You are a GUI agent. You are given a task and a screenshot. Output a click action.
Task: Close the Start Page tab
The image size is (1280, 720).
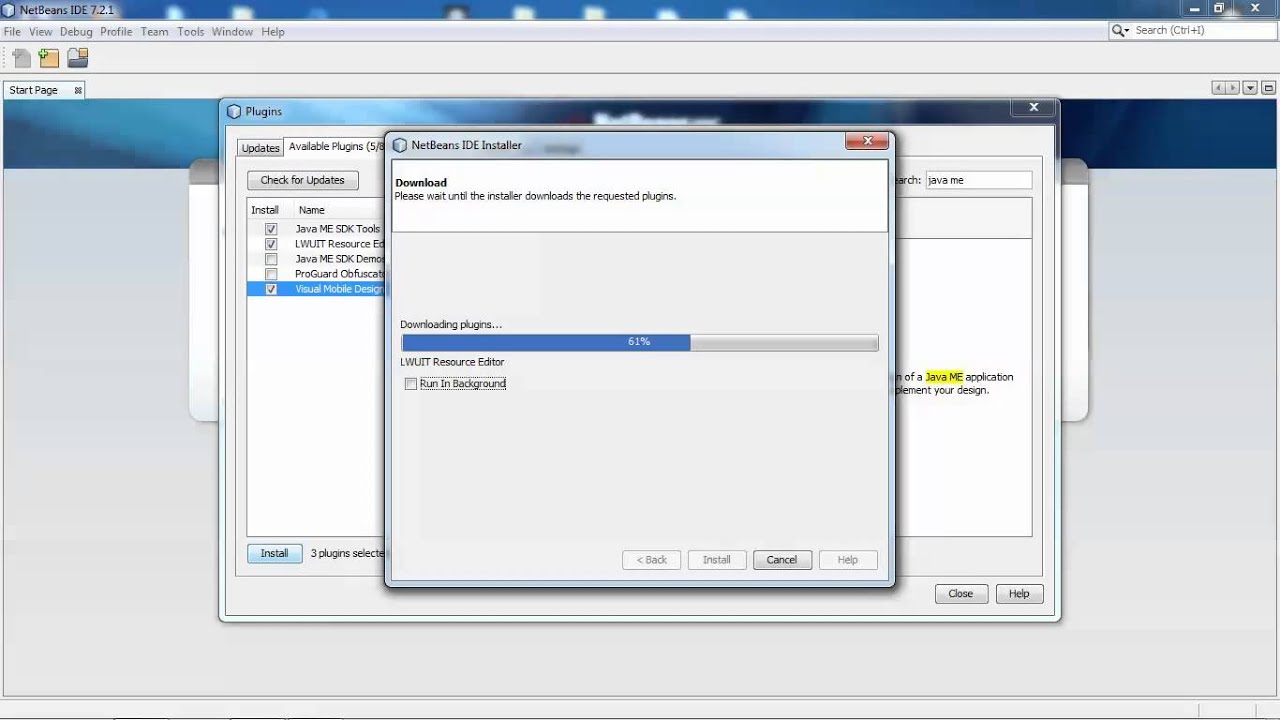[x=78, y=90]
